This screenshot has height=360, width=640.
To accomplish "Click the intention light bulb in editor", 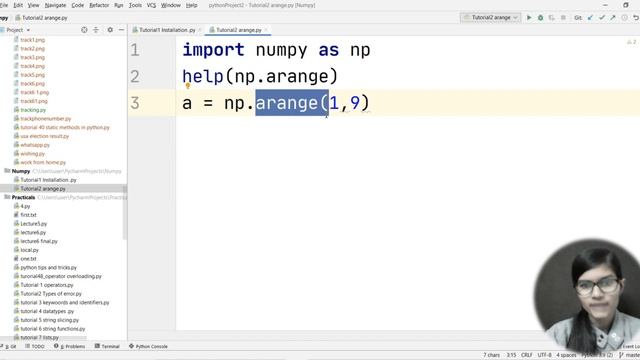I will coord(188,86).
